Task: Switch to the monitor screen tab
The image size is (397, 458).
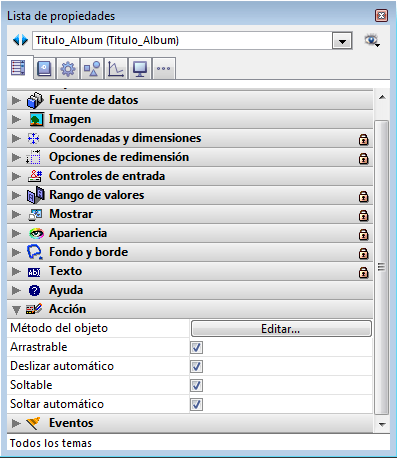Action: coord(140,69)
